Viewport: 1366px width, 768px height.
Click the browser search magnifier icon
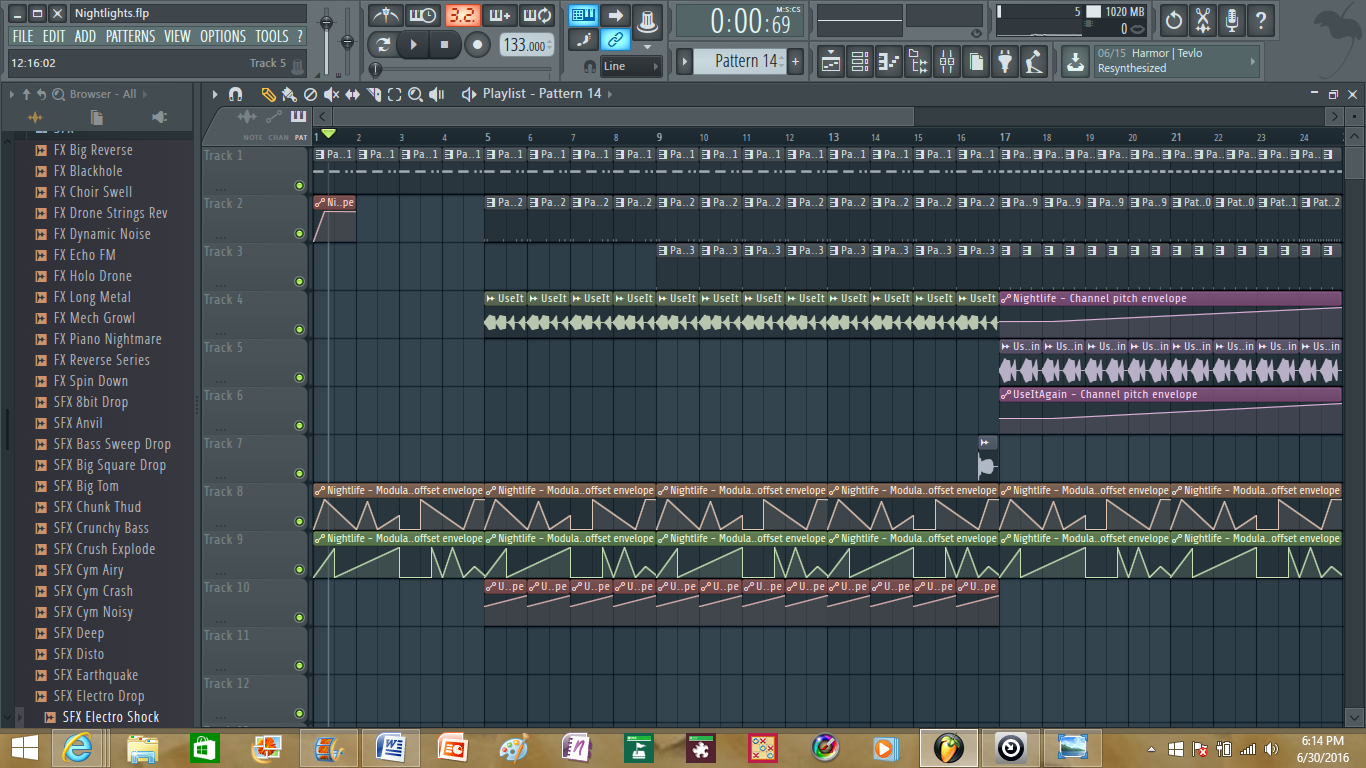coord(58,94)
